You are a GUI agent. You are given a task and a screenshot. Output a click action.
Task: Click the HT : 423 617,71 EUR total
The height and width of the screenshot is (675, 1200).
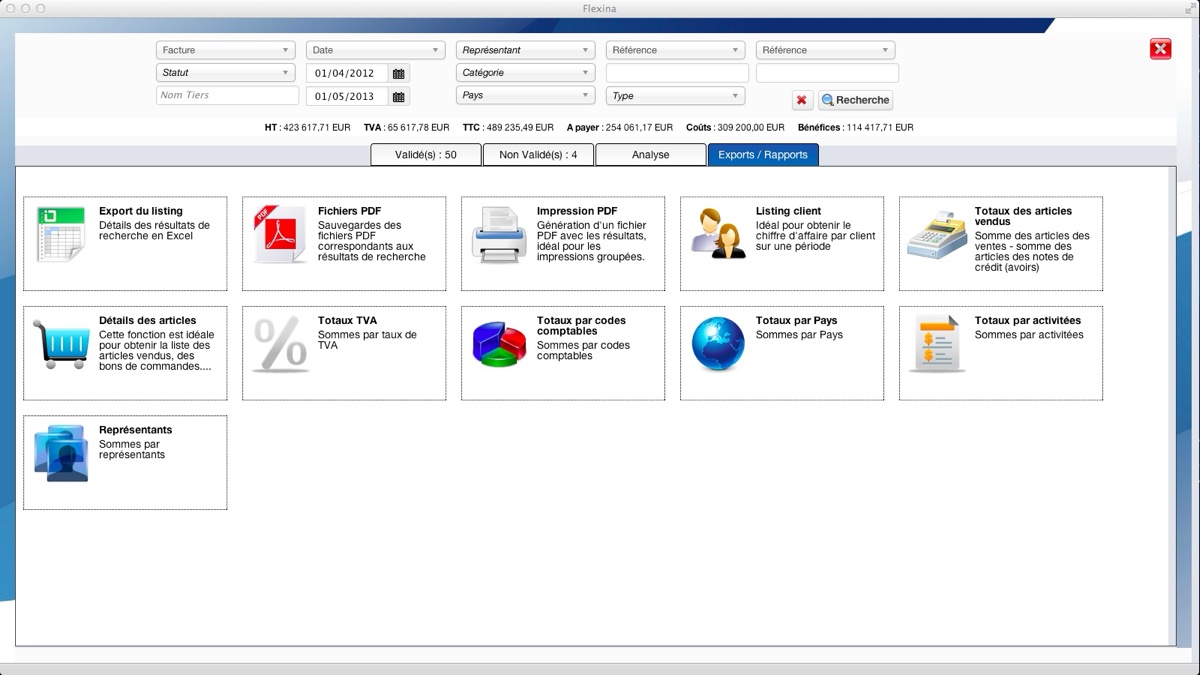tap(307, 128)
